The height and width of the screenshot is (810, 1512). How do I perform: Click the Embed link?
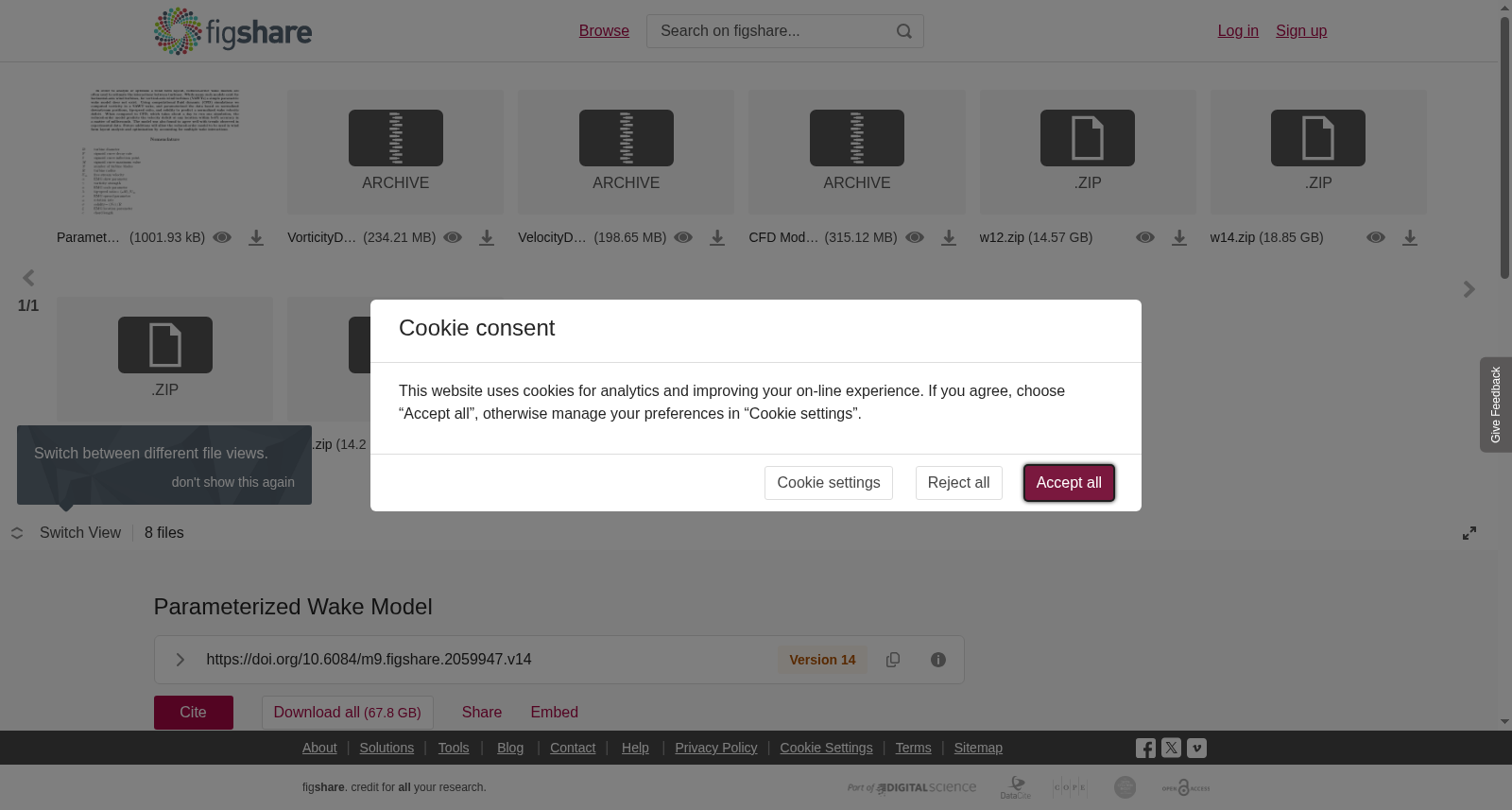pos(555,713)
